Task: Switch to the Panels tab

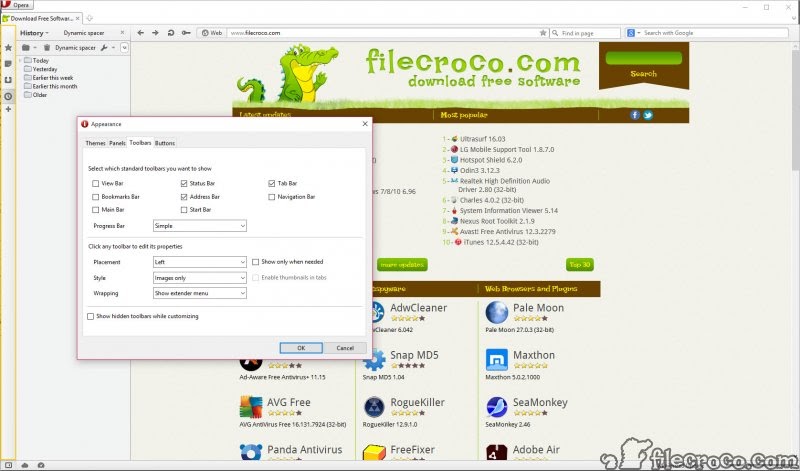Action: tap(117, 143)
